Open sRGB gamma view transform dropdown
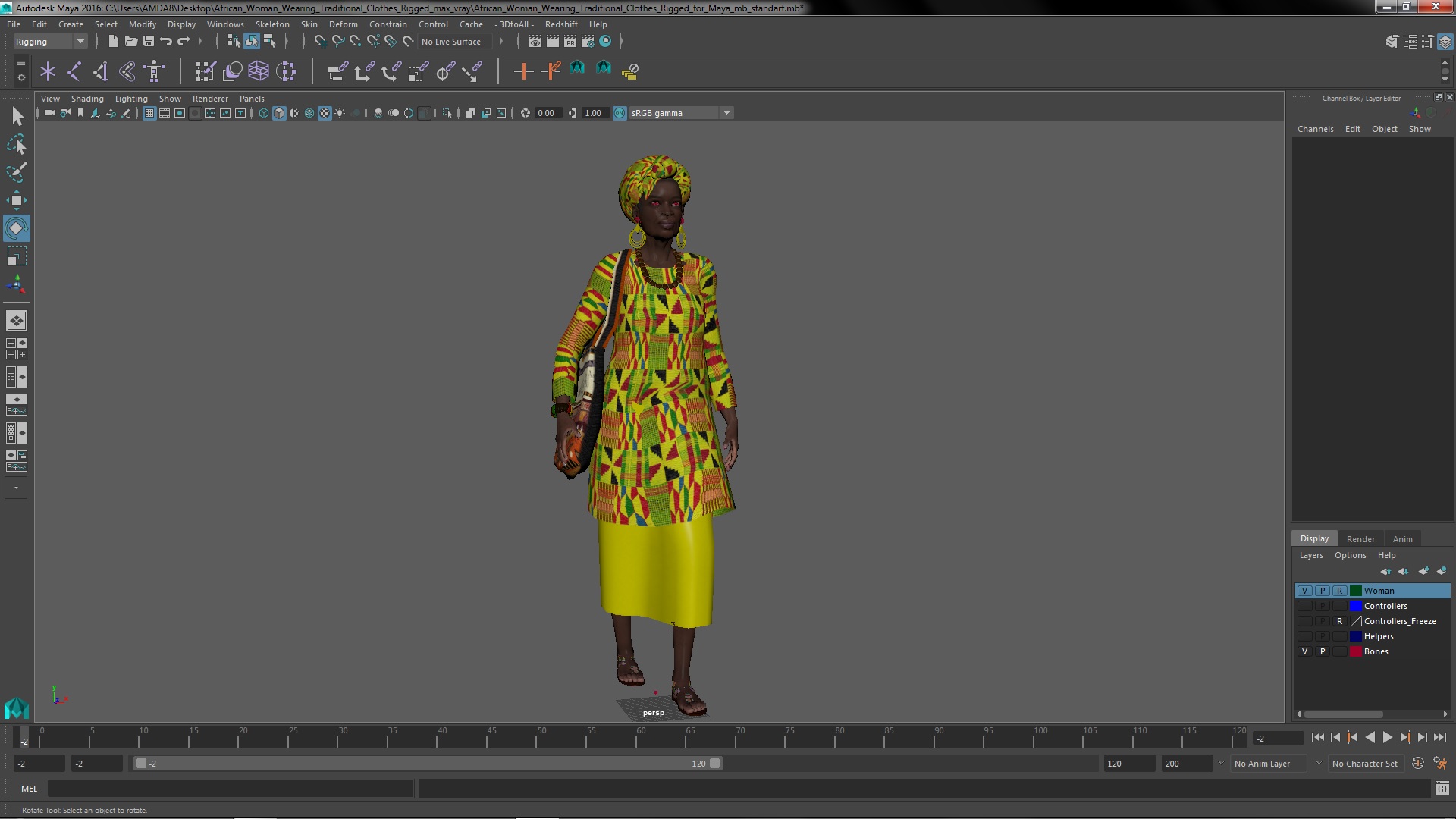The height and width of the screenshot is (819, 1456). tap(680, 113)
